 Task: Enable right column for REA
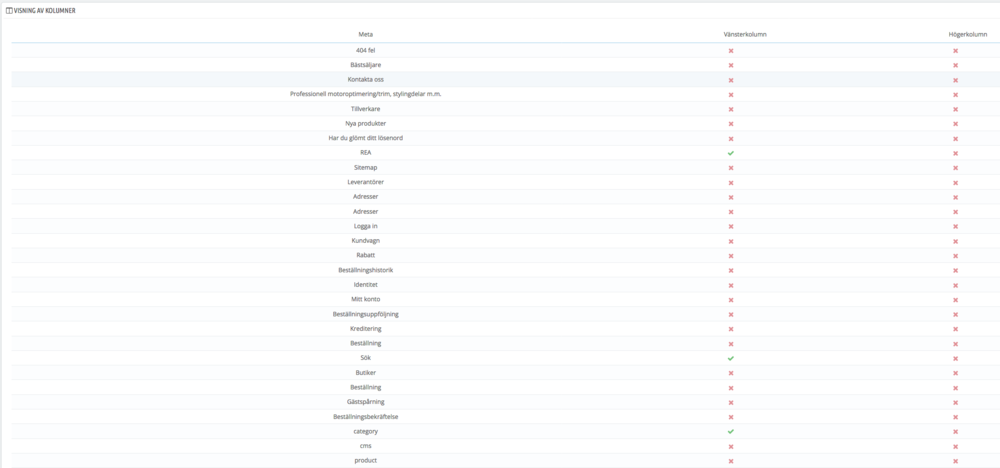955,154
